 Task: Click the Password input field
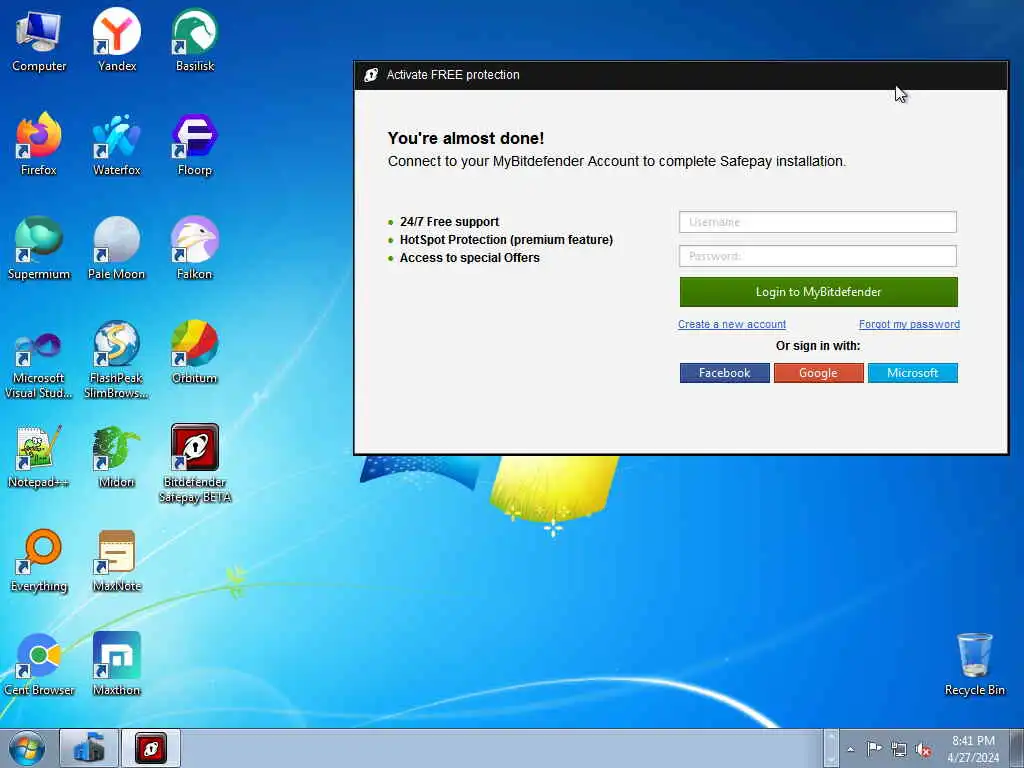[x=818, y=256]
